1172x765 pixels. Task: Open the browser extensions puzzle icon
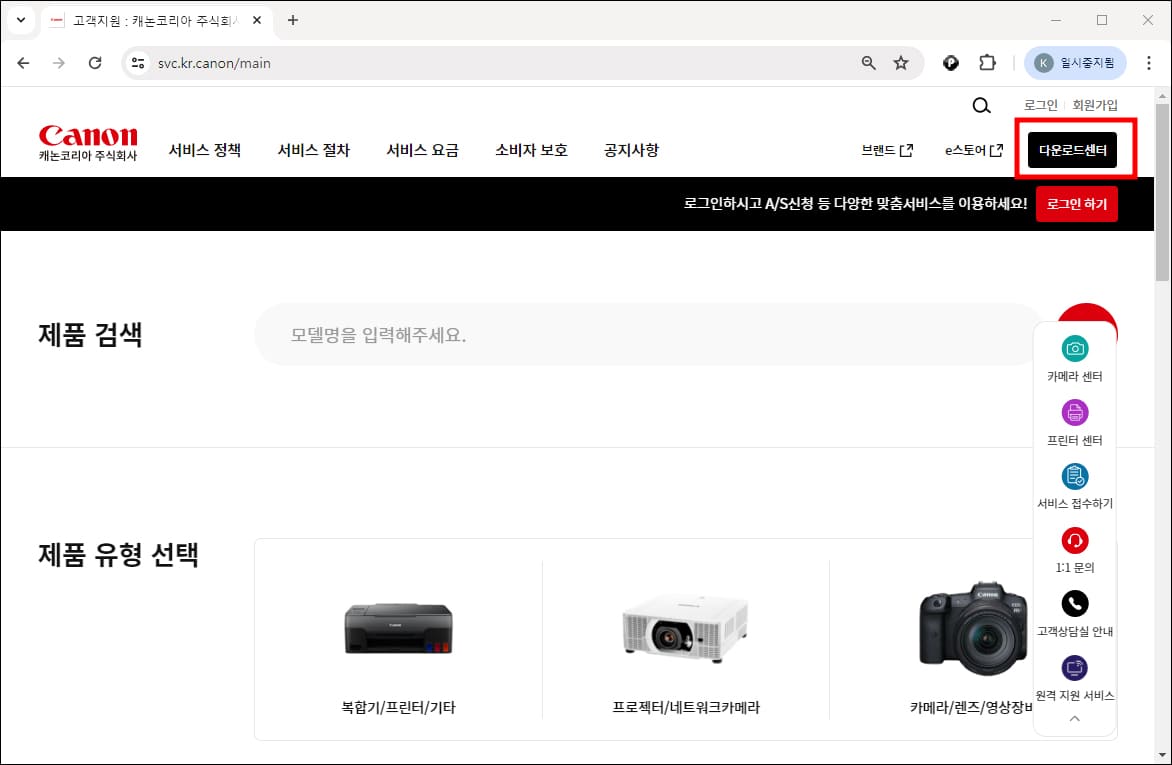click(988, 62)
